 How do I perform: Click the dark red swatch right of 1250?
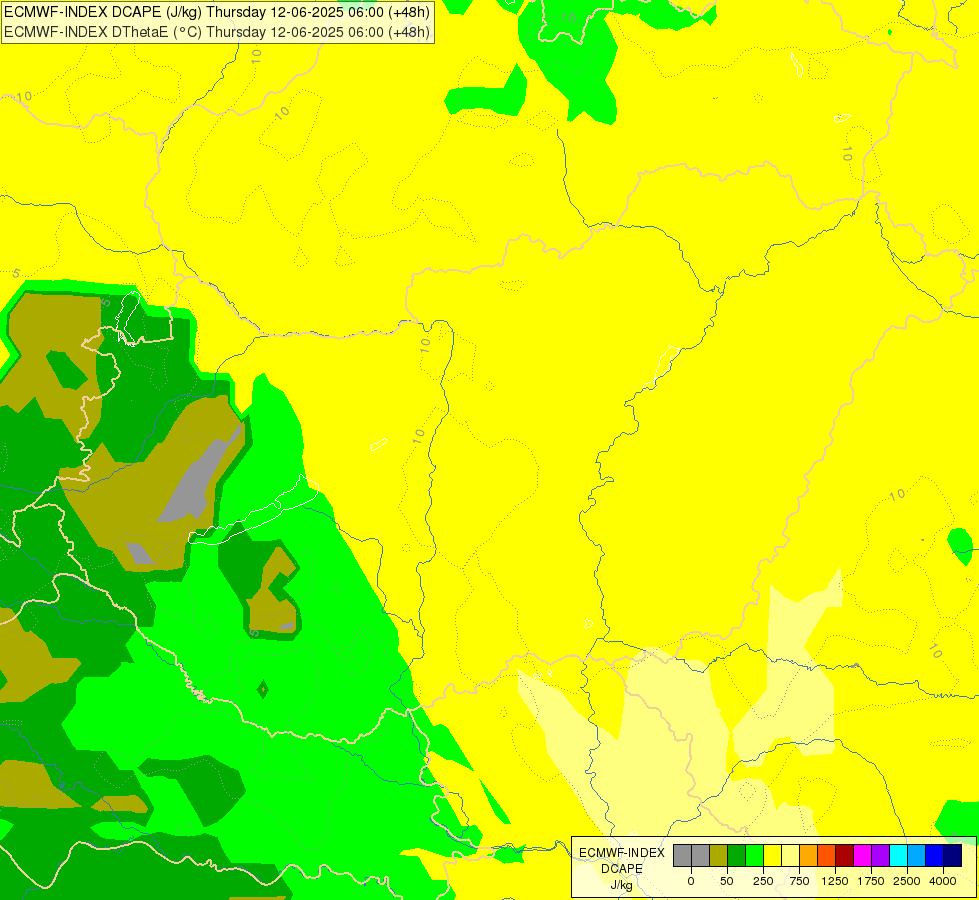pos(844,855)
